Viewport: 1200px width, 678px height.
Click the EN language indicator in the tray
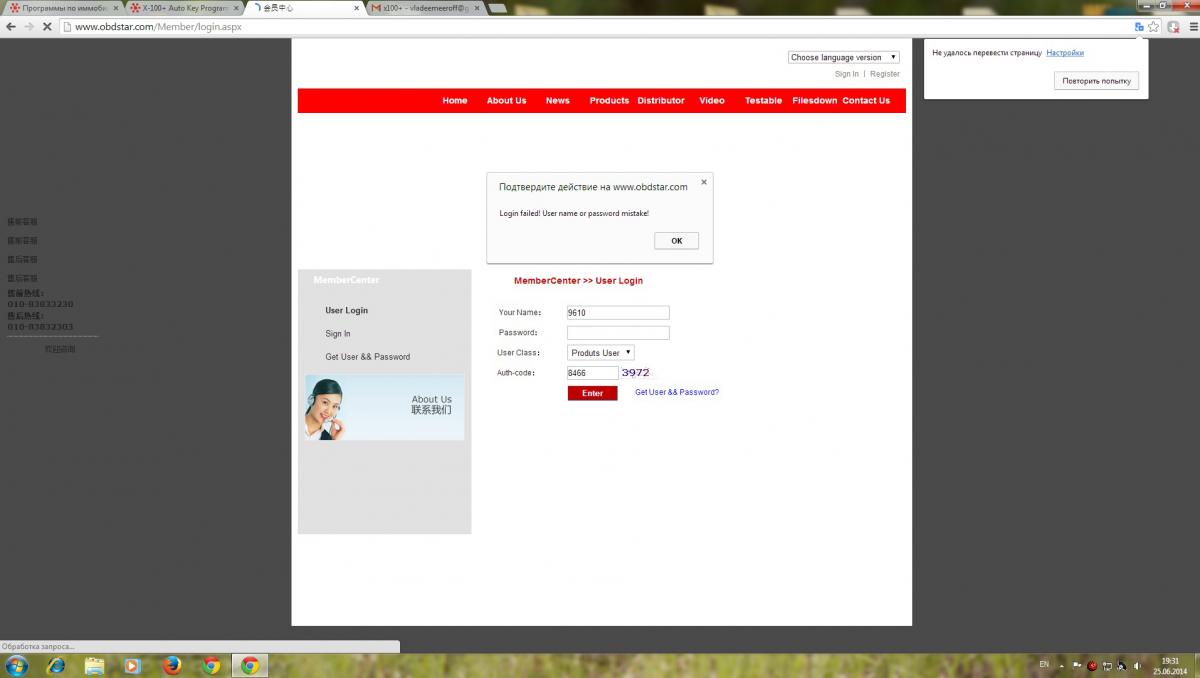1044,665
